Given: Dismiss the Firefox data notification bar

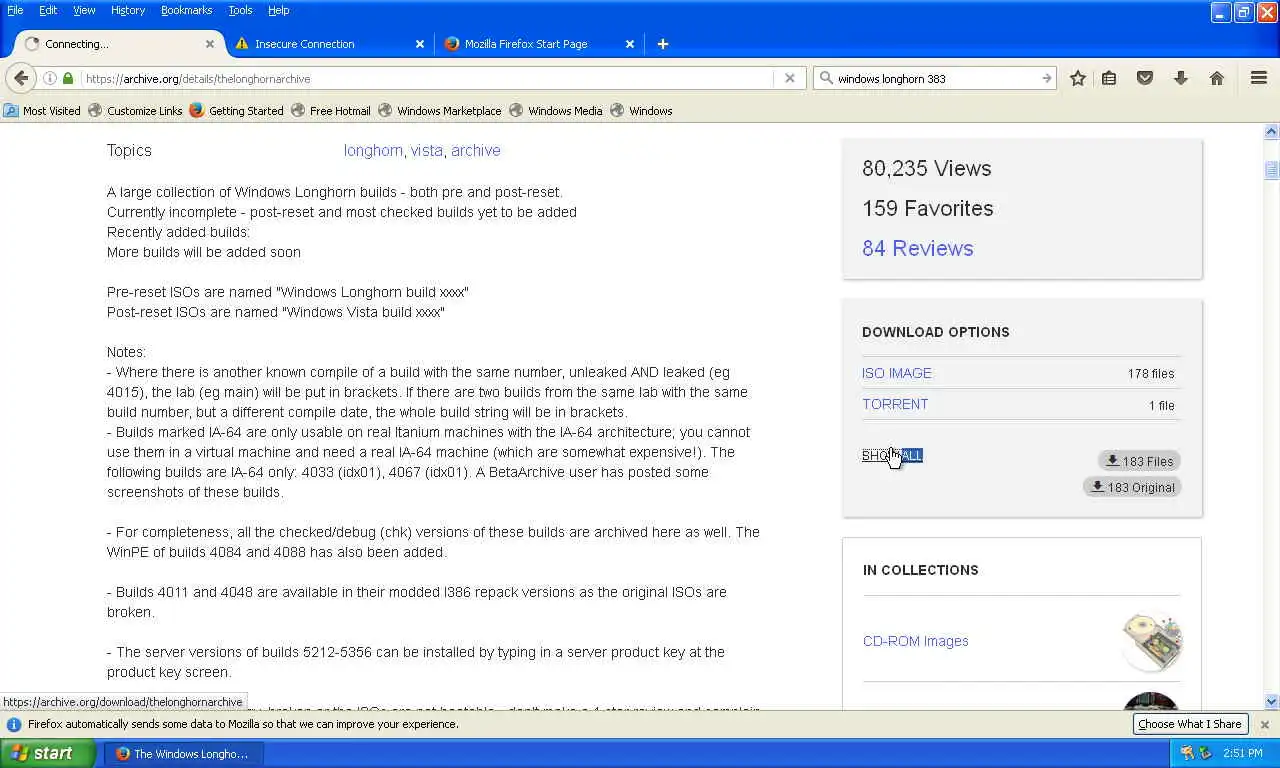Looking at the screenshot, I should [1264, 724].
